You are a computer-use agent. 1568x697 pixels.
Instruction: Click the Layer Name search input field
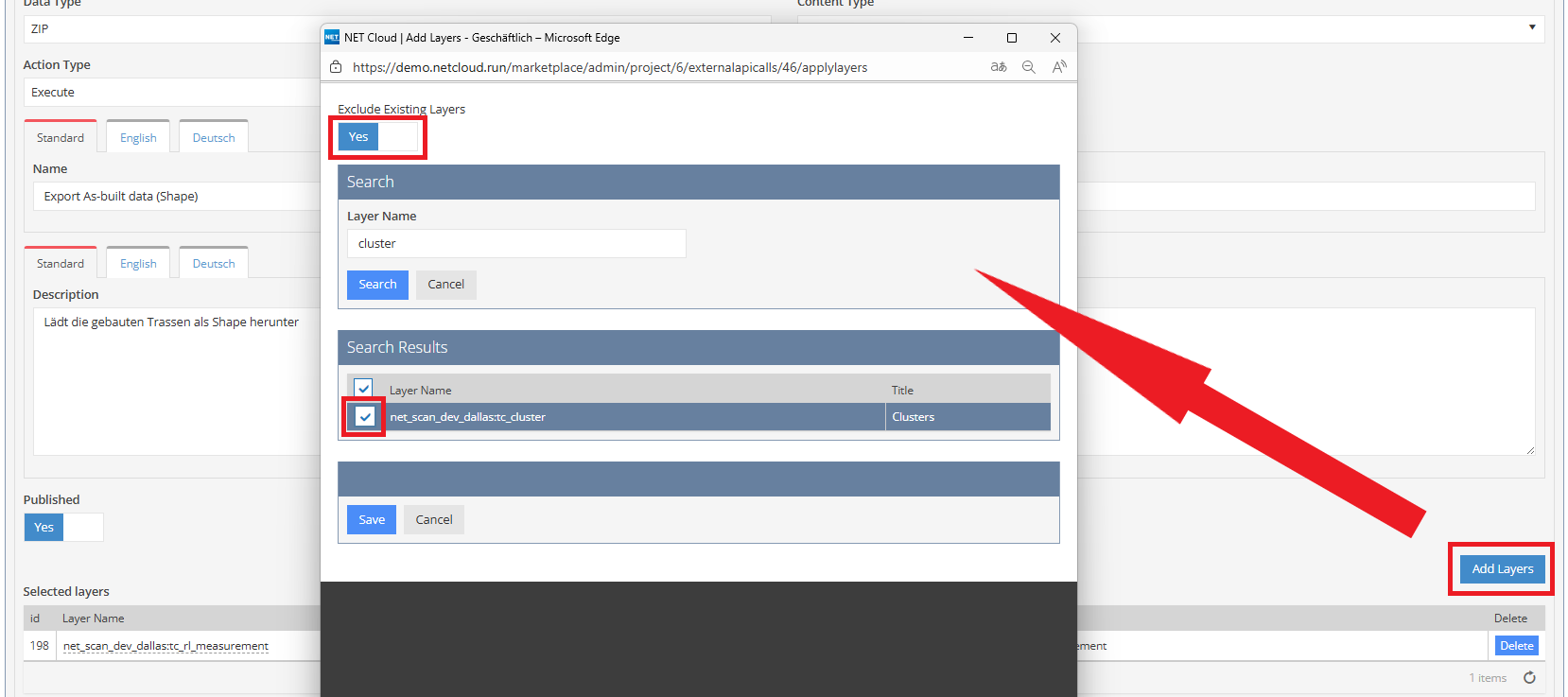pyautogui.click(x=516, y=244)
